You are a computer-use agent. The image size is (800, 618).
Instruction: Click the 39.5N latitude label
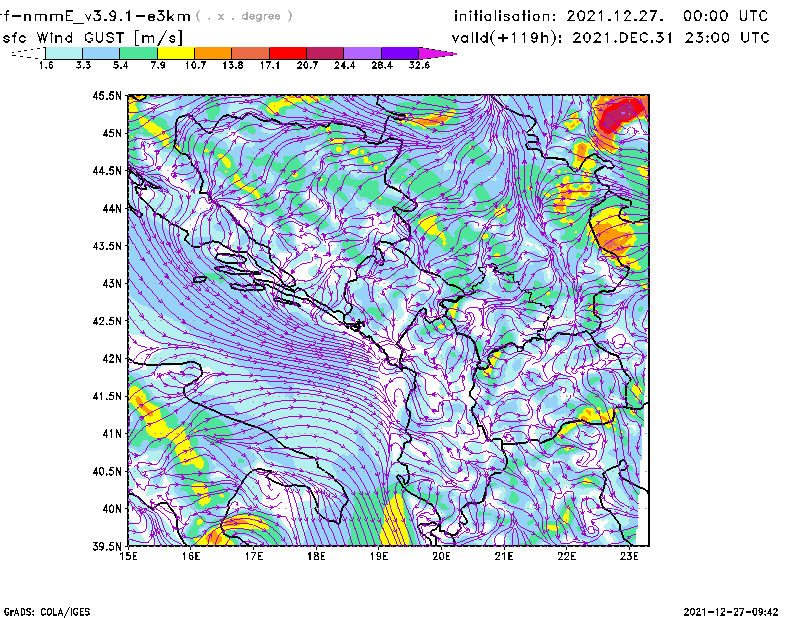point(107,547)
